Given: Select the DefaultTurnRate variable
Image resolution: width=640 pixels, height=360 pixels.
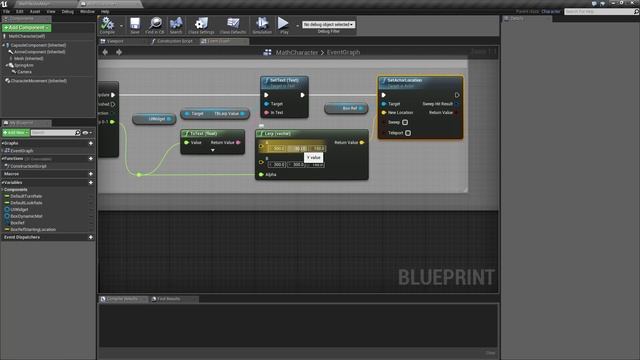Looking at the screenshot, I should pyautogui.click(x=26, y=196).
